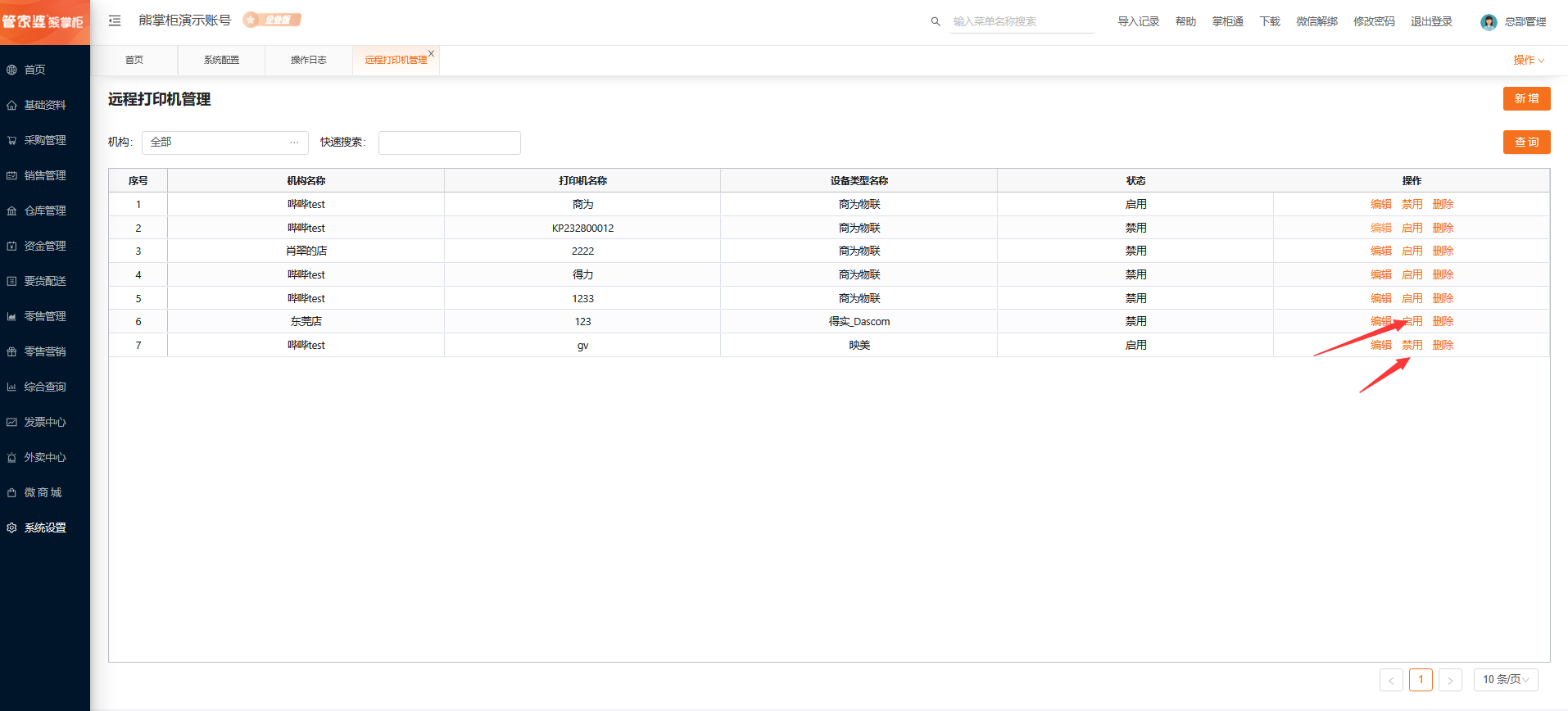Click 编辑 for the gv printer row
The width and height of the screenshot is (1568, 711).
tap(1381, 345)
